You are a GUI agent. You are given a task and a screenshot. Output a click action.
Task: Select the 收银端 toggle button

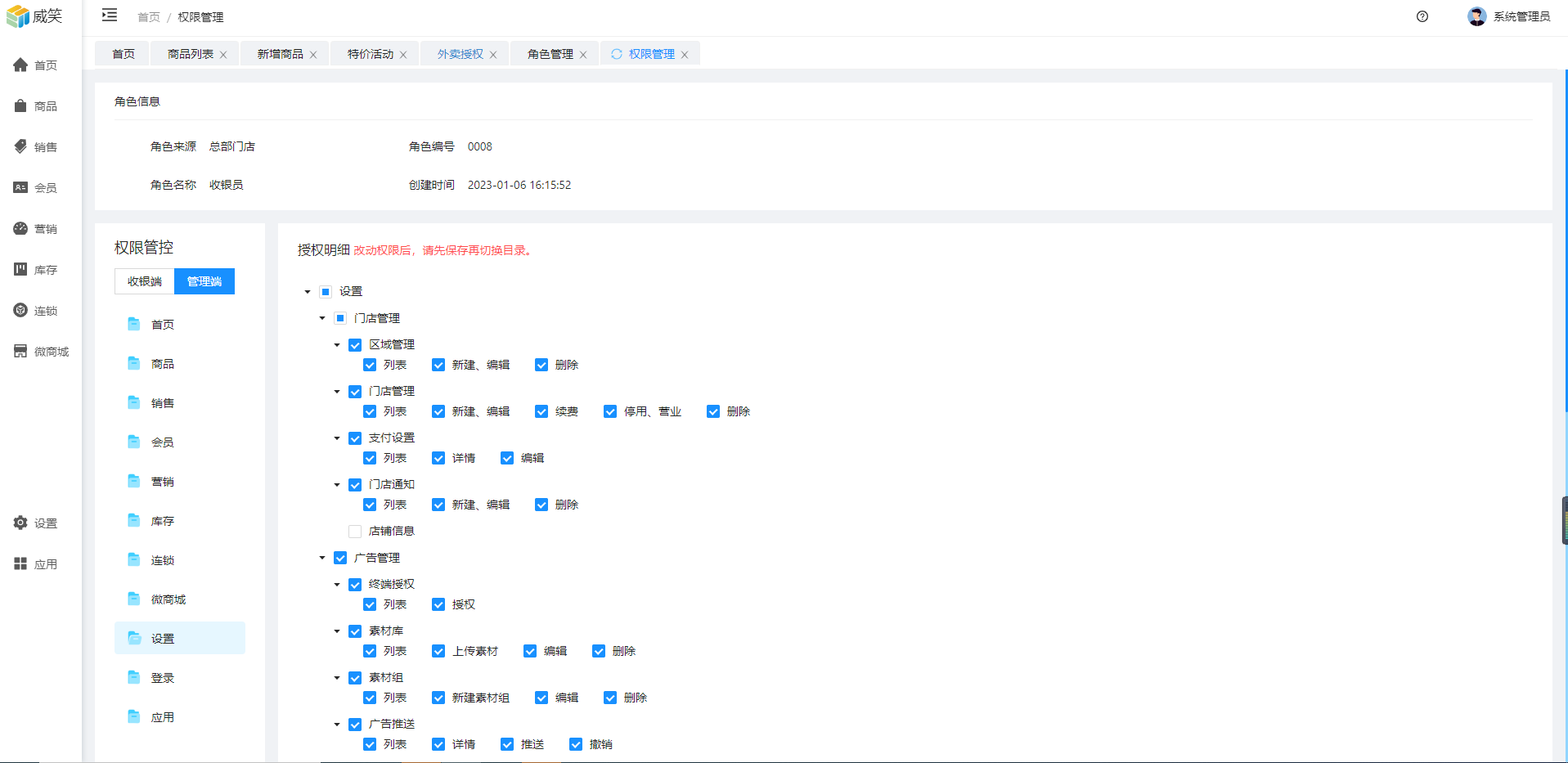tap(145, 281)
